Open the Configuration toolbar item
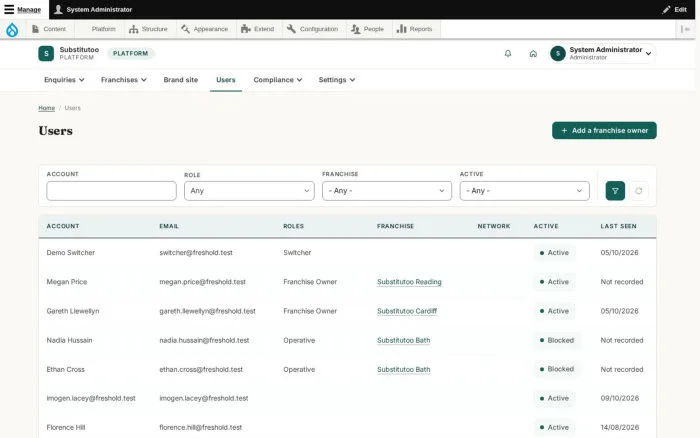 pyautogui.click(x=312, y=29)
